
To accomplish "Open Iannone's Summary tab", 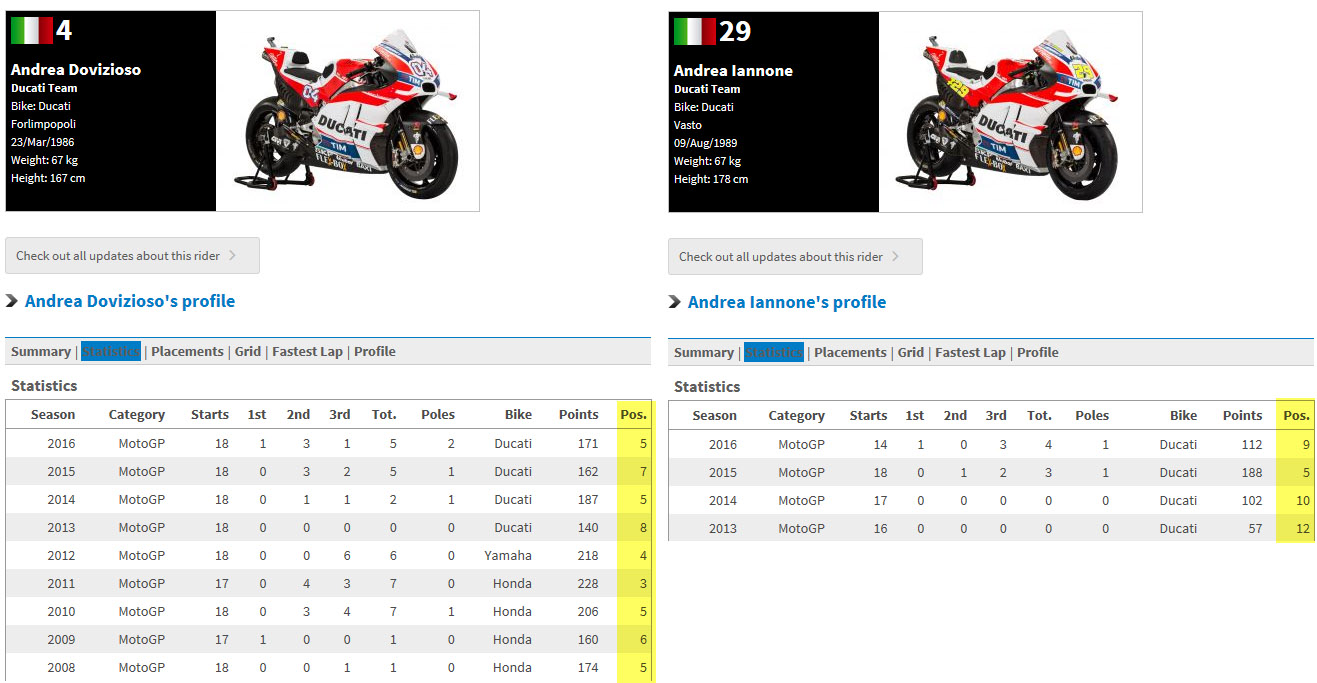I will point(703,353).
